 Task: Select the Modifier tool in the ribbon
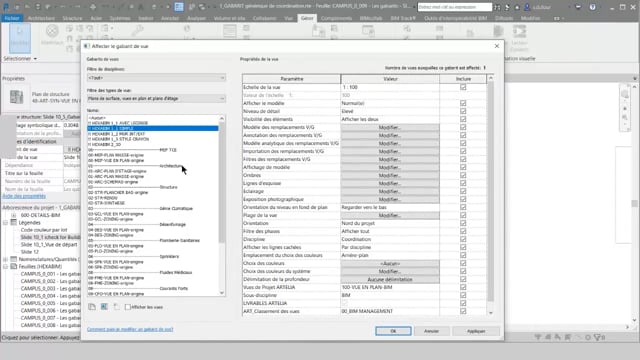click(x=20, y=38)
